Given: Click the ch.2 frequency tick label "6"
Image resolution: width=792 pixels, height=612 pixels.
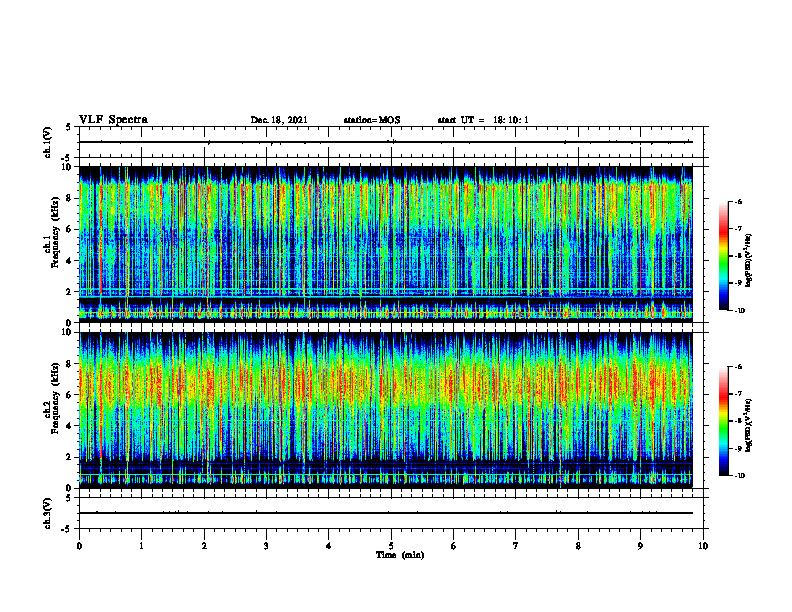Looking at the screenshot, I should (70, 395).
